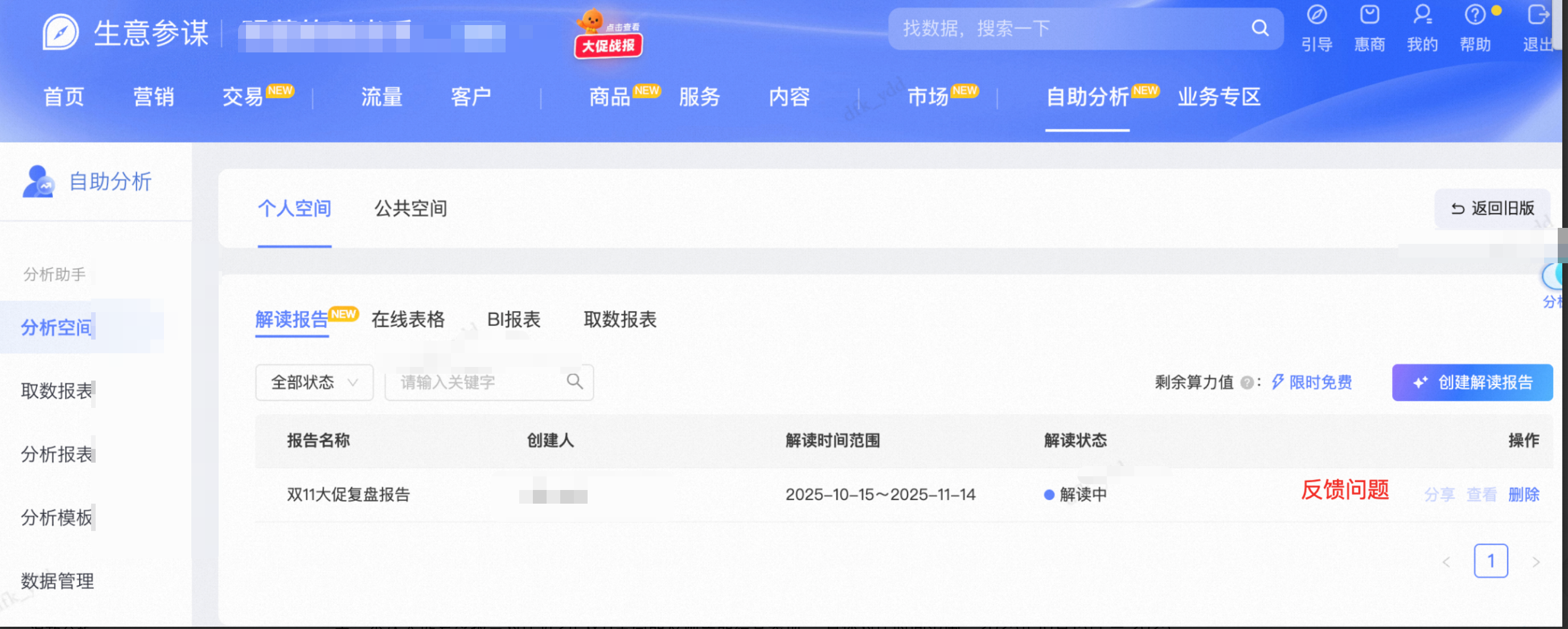
Task: Select 分析空间 in the sidebar
Action: click(x=56, y=328)
